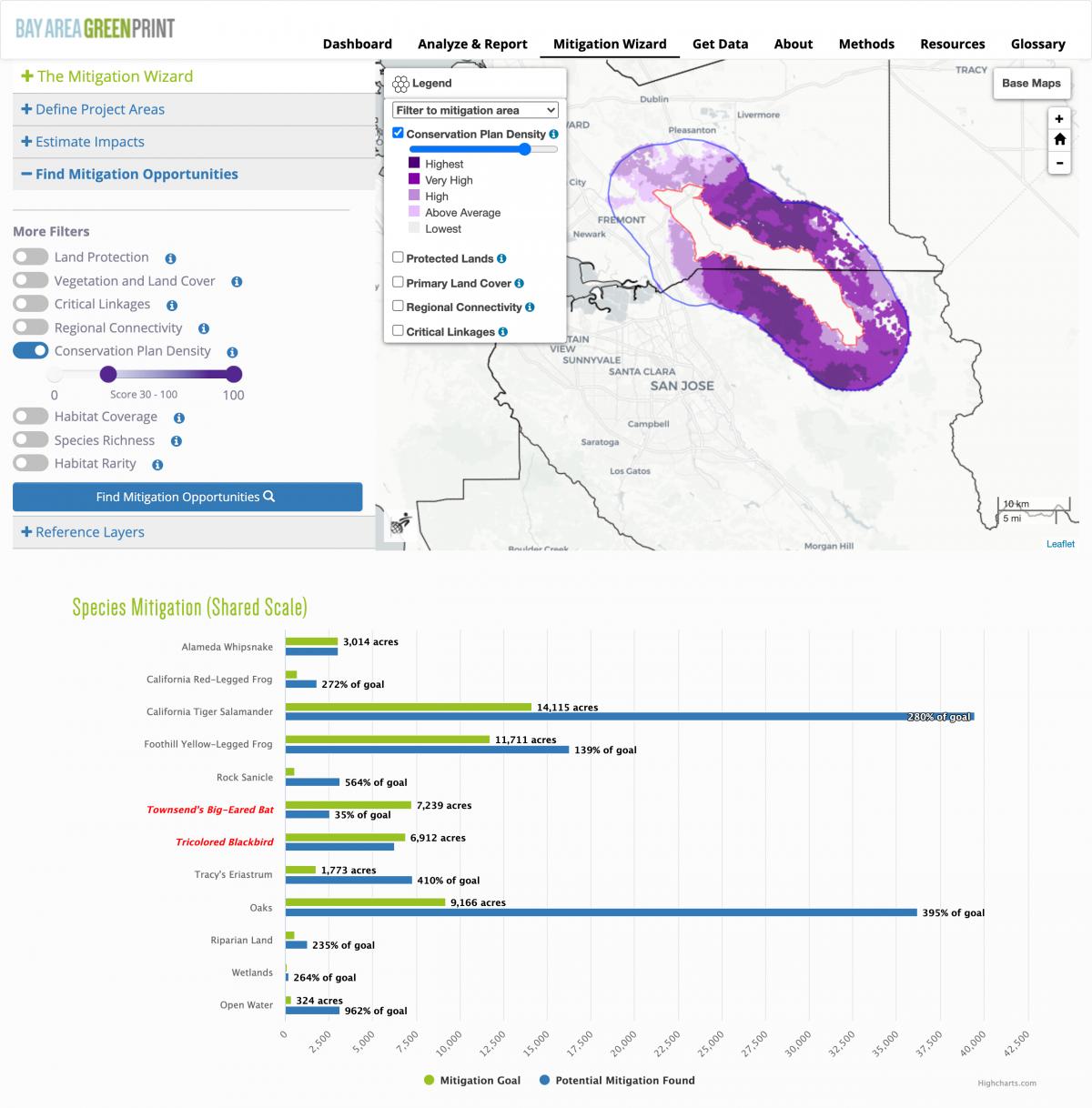Show info for Critical Linkages filter
Screen dimensions: 1092x1108
click(x=172, y=306)
